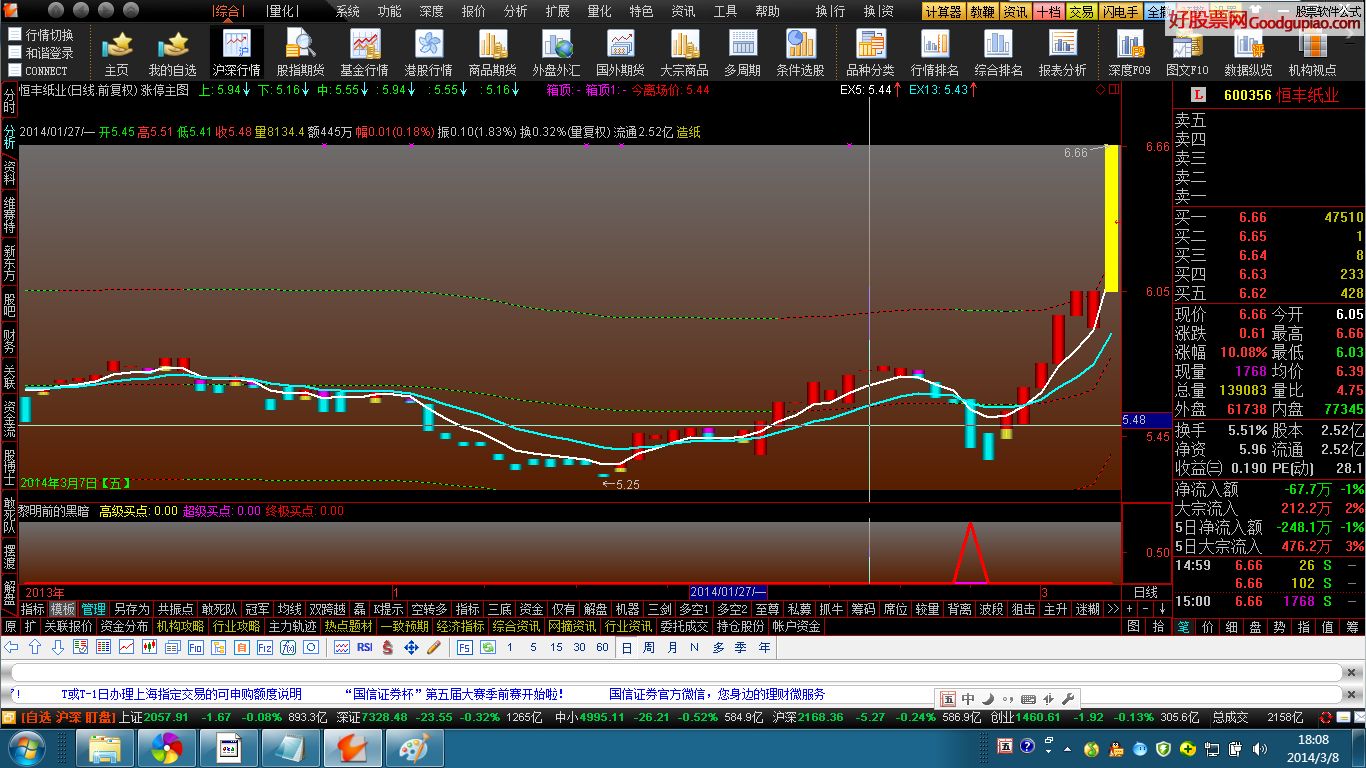Click the 闪电手 quick order button
The width and height of the screenshot is (1366, 768).
click(x=1120, y=11)
